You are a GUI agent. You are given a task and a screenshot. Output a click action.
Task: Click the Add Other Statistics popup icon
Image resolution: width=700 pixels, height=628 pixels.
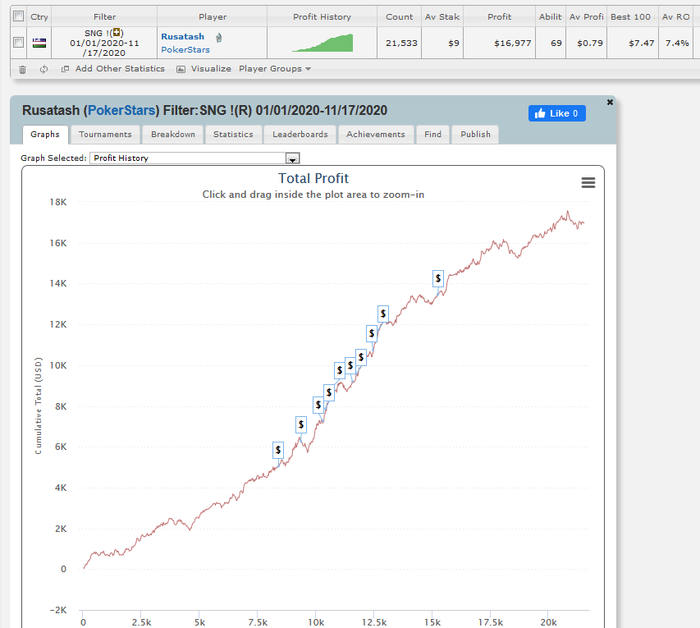tap(65, 69)
